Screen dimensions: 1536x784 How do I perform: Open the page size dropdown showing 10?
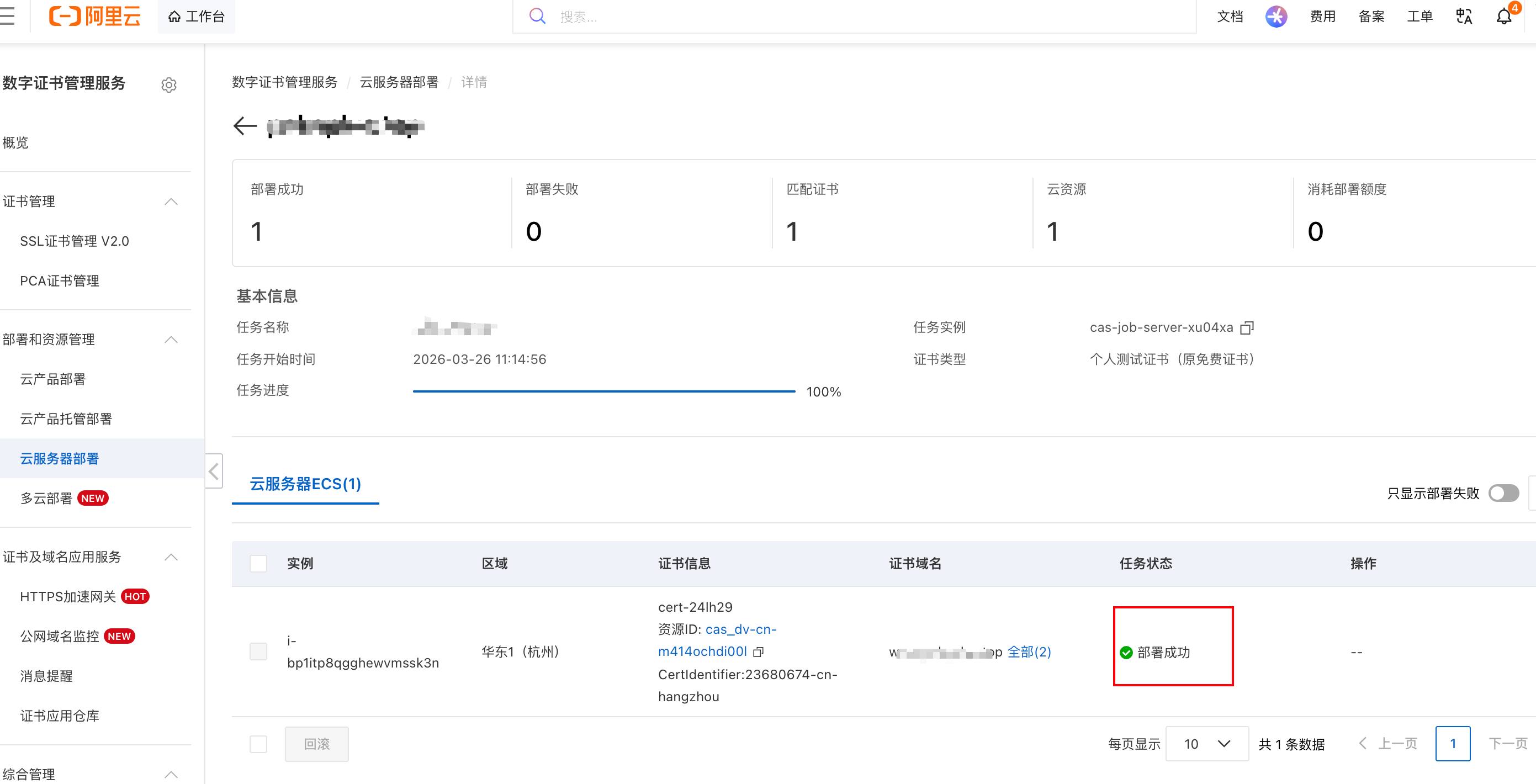1206,744
